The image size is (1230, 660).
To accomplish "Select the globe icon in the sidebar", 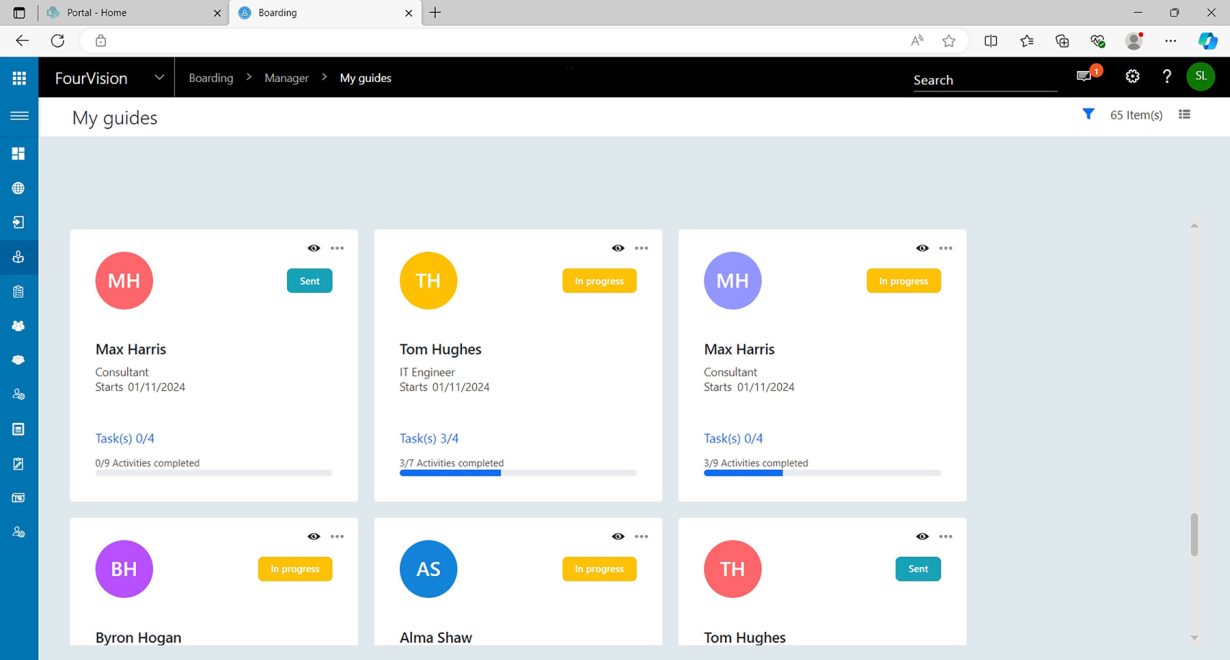I will (x=19, y=187).
